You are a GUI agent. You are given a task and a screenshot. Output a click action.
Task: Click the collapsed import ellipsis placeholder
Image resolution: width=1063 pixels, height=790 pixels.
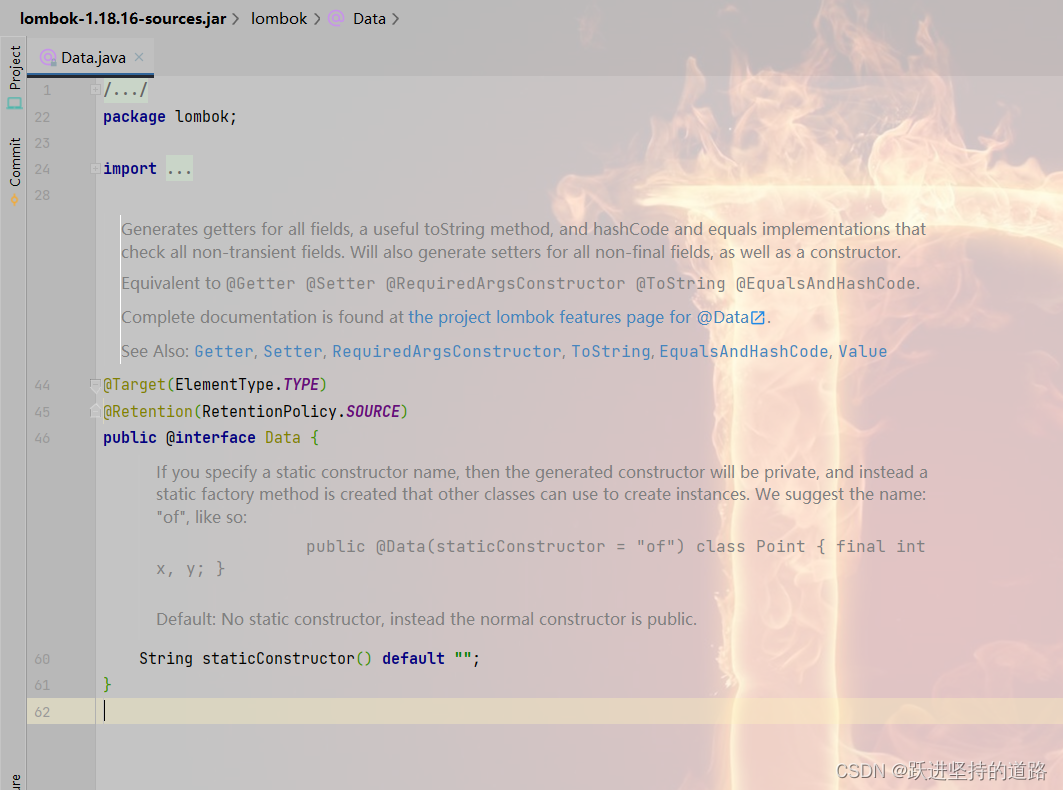pos(179,168)
